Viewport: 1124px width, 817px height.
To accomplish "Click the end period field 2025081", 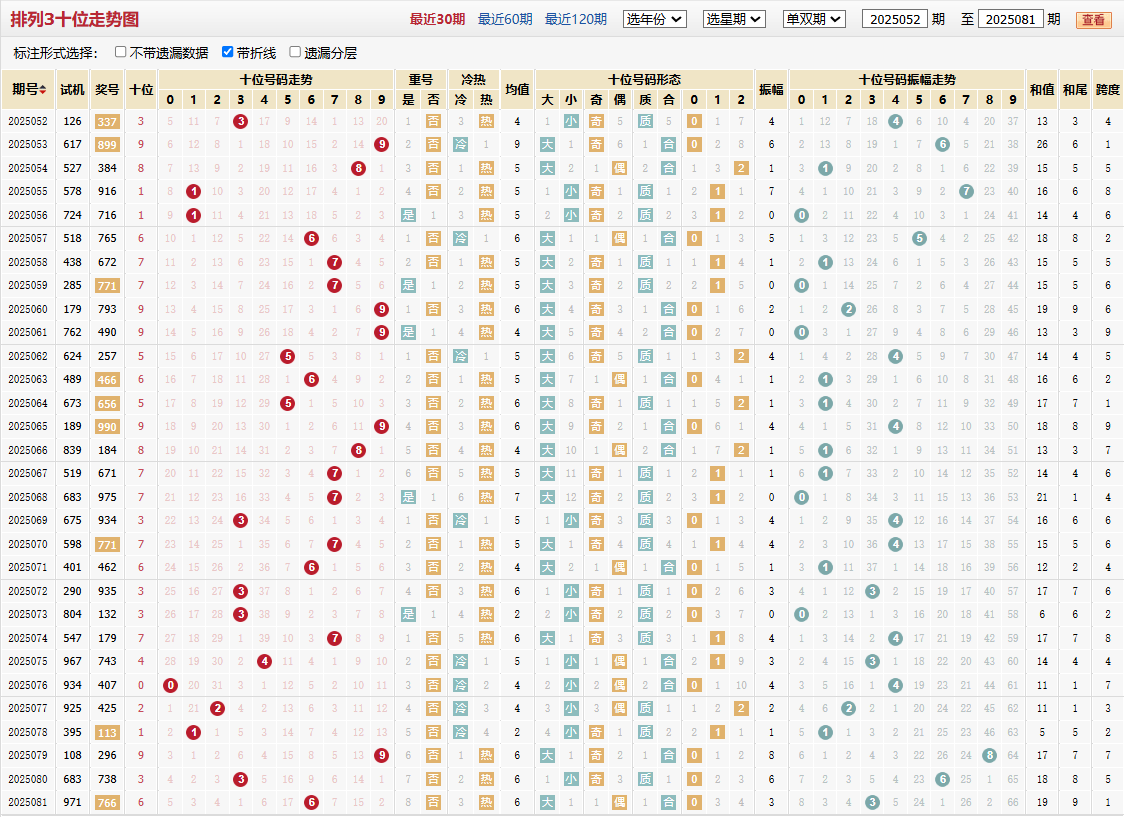I will coord(1010,19).
